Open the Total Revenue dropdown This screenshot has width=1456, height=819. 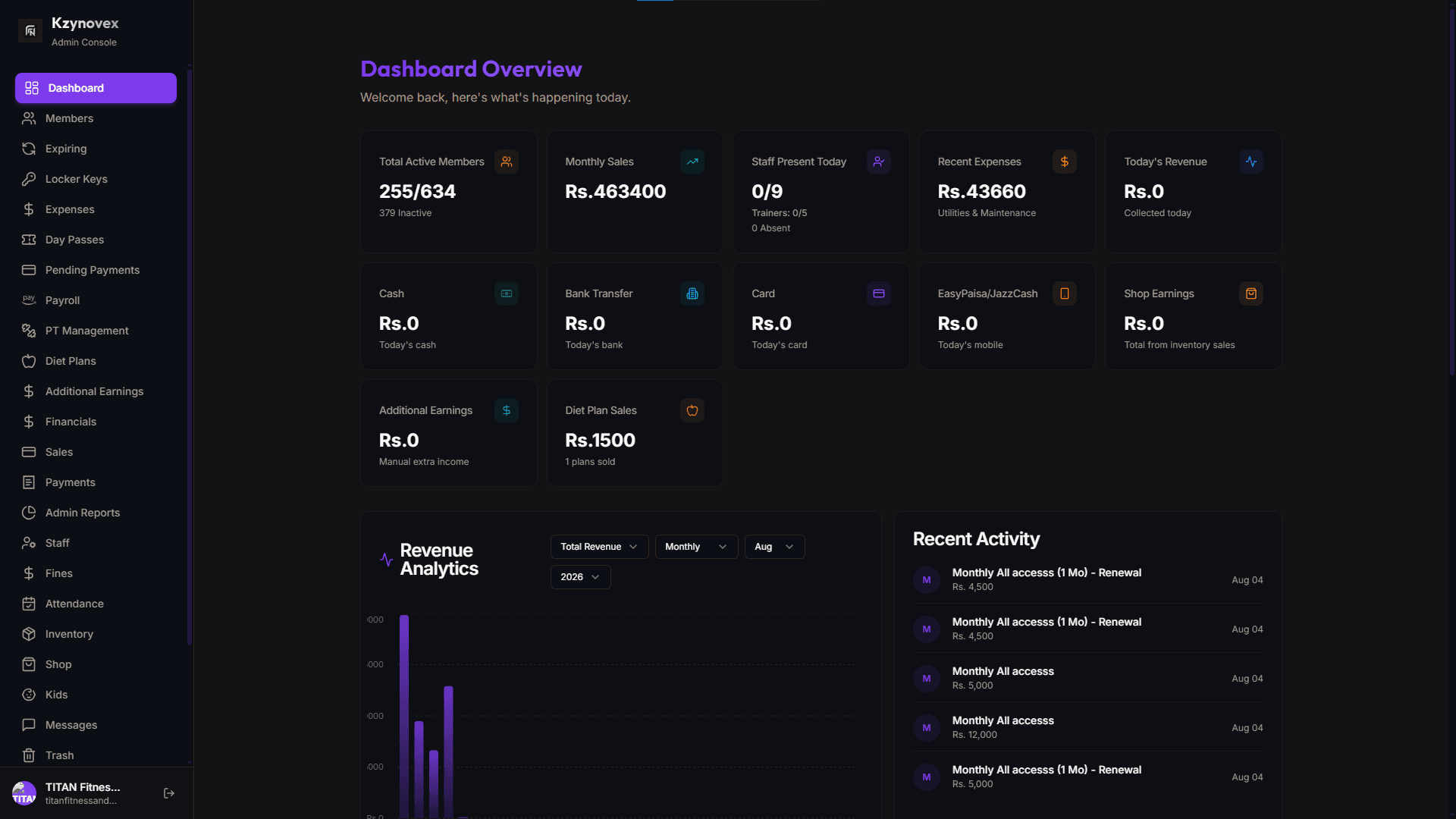(x=599, y=547)
